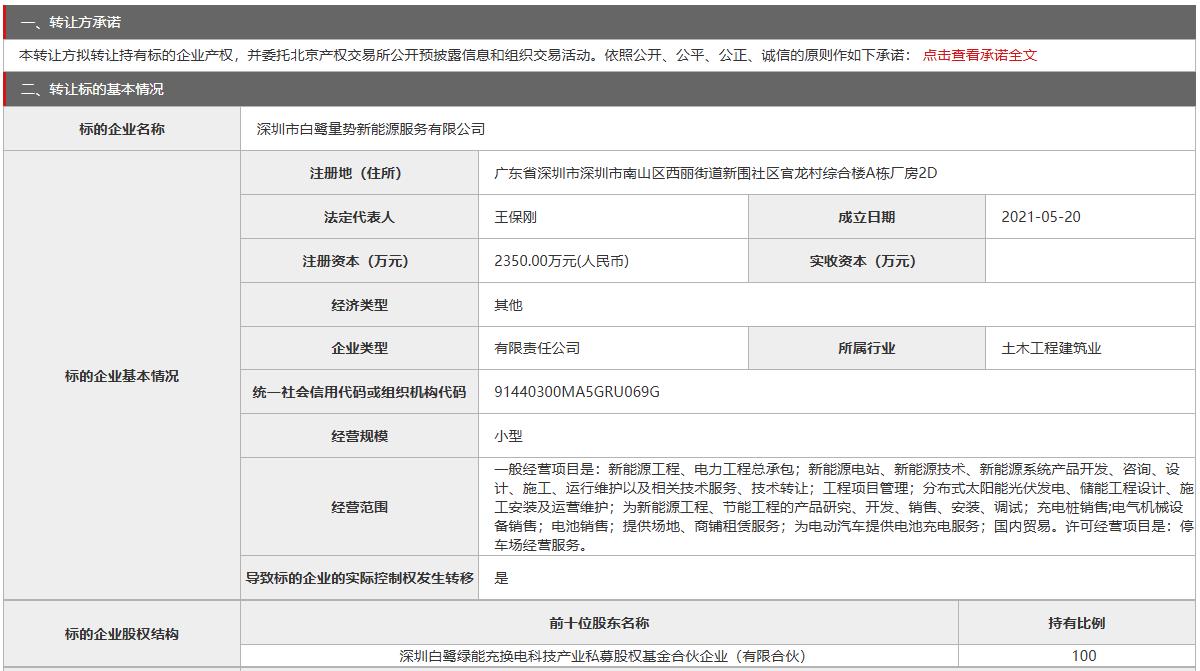Click credit code 91440300MA5GRU069G
The height and width of the screenshot is (671, 1200).
pyautogui.click(x=577, y=392)
